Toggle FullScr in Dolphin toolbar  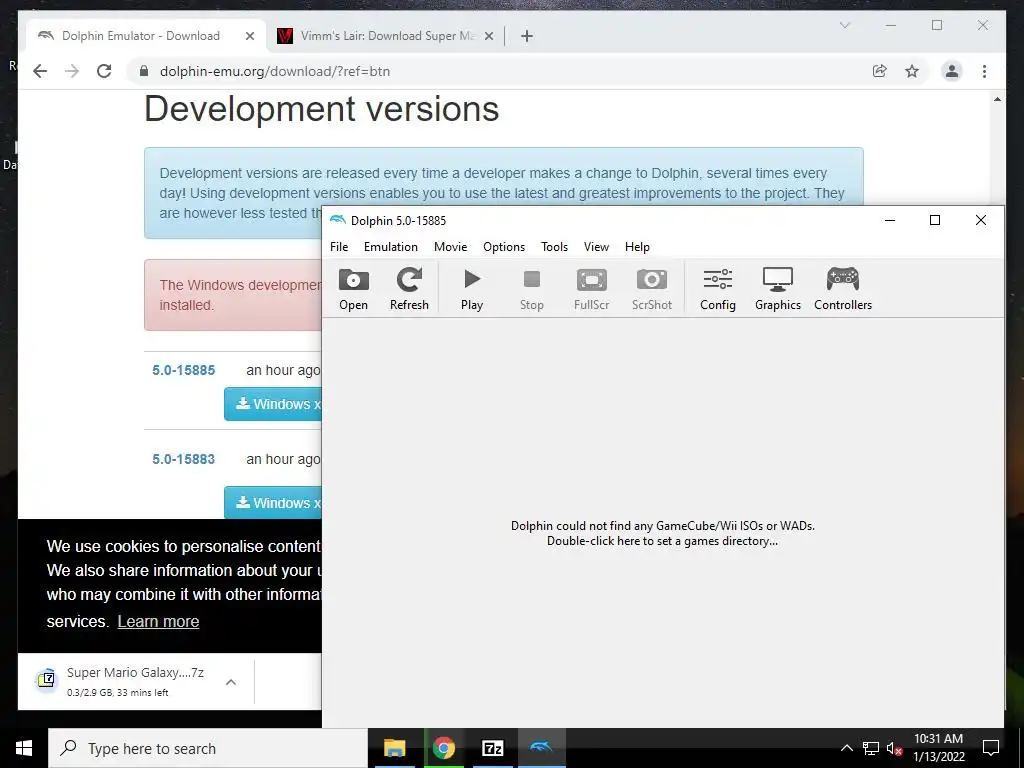(x=592, y=289)
